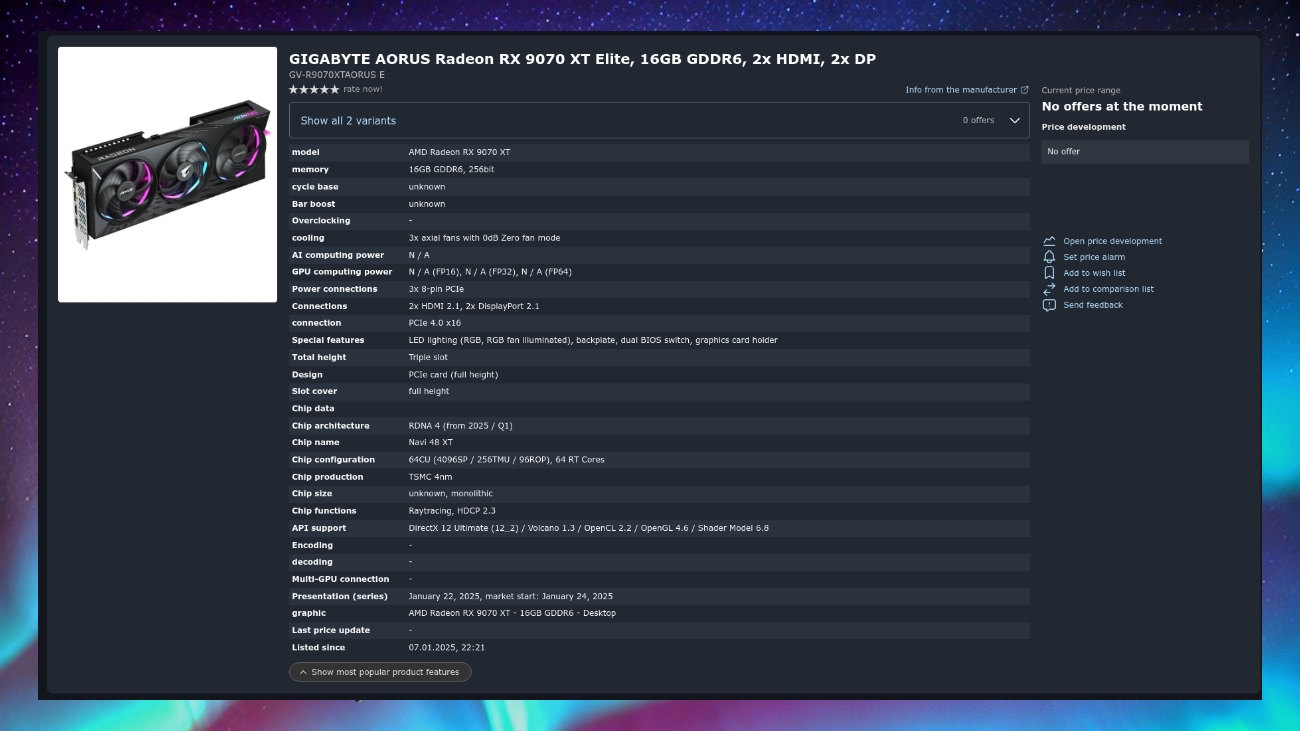
Task: Click the 2x HDMI 2.1, 2x DisplayPort 2.1 value
Action: (x=474, y=306)
